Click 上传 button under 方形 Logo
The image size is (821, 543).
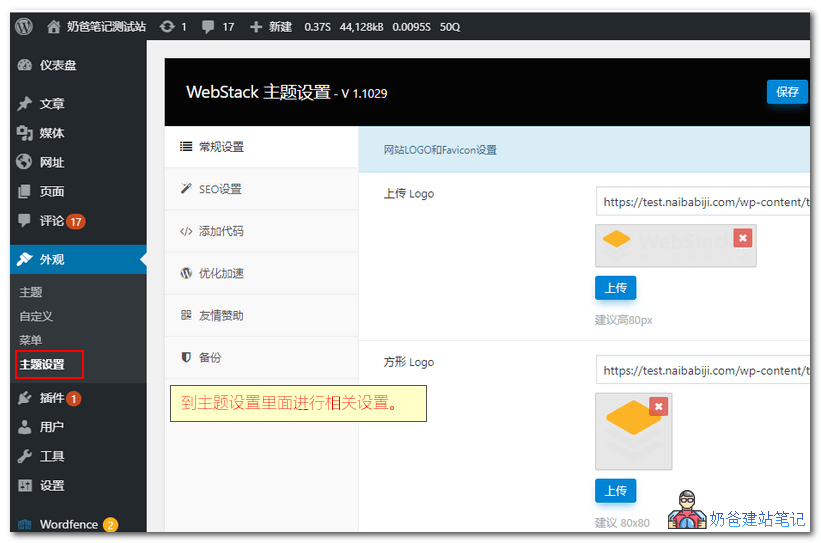[615, 491]
